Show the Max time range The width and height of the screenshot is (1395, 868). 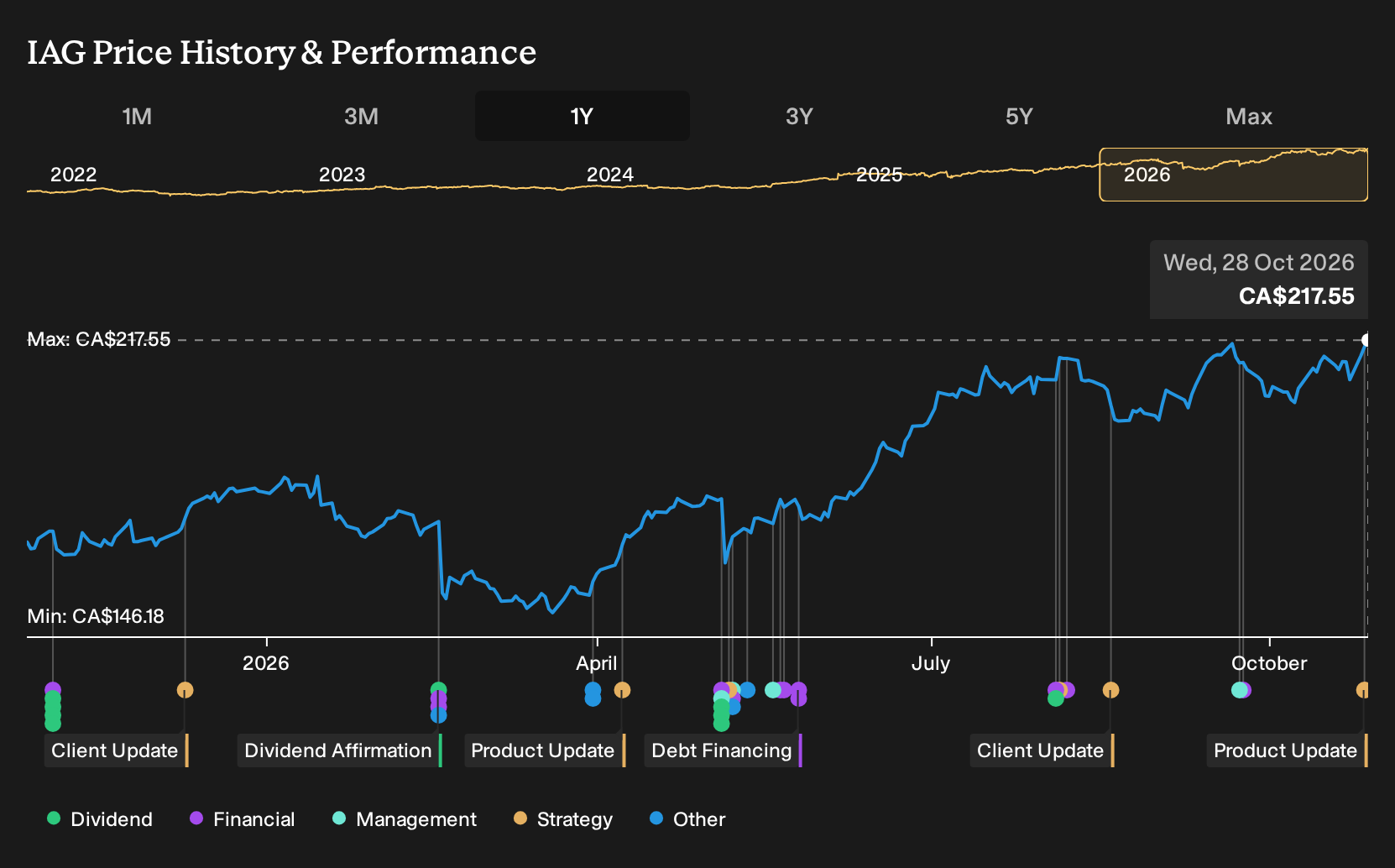click(x=1249, y=116)
